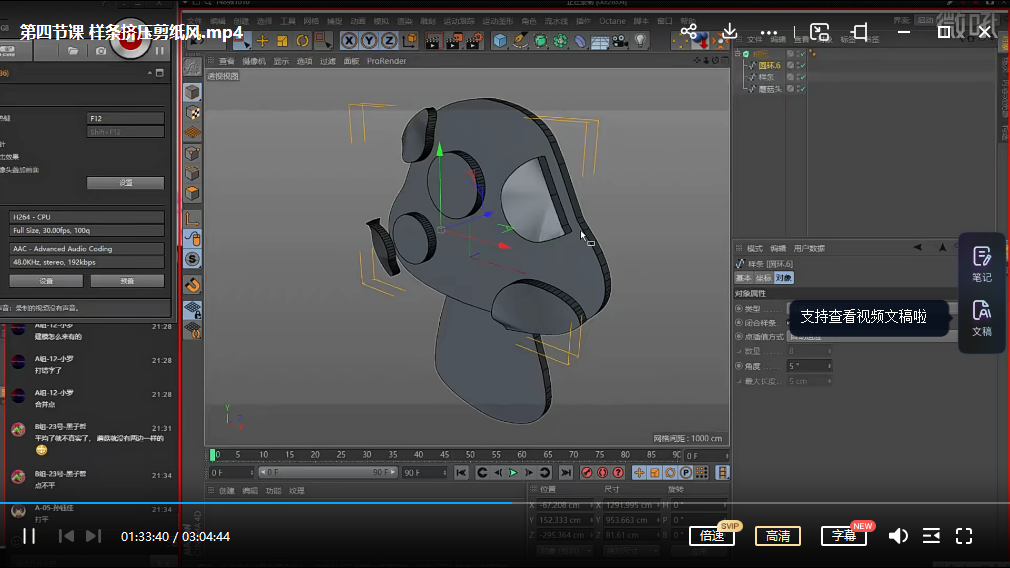Open the Subdivision Surface generator icon
Viewport: 1010px width, 568px height.
(x=540, y=41)
